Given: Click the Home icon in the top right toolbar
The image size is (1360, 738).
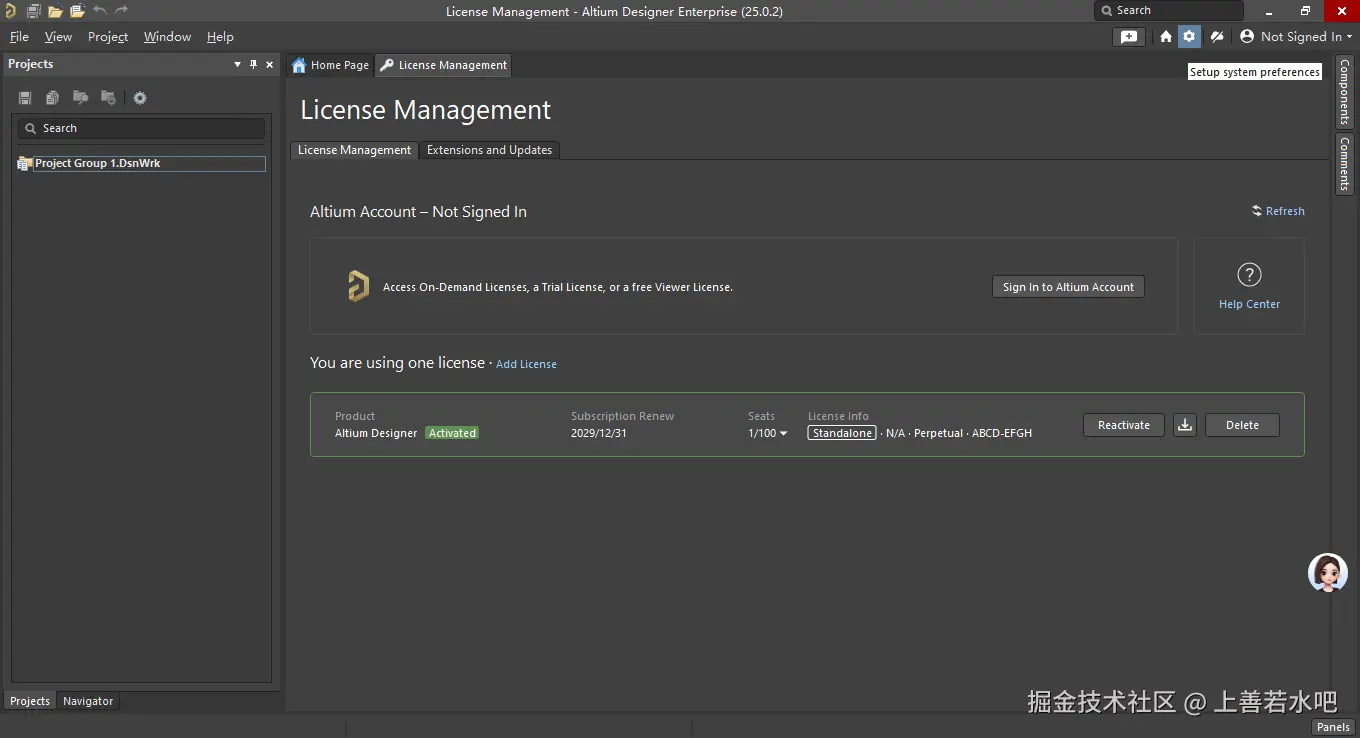Looking at the screenshot, I should (x=1166, y=37).
